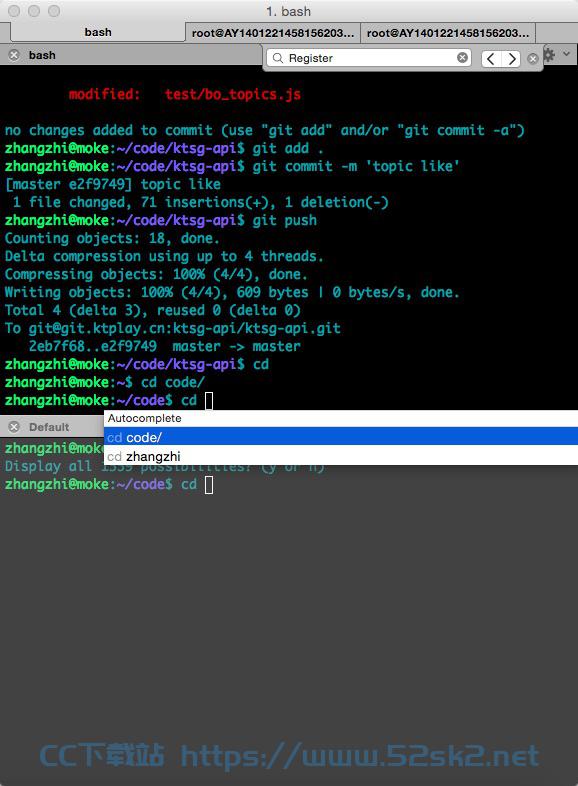This screenshot has width=578, height=786.
Task: Expand the chevron next to the gear
Action: click(566, 53)
